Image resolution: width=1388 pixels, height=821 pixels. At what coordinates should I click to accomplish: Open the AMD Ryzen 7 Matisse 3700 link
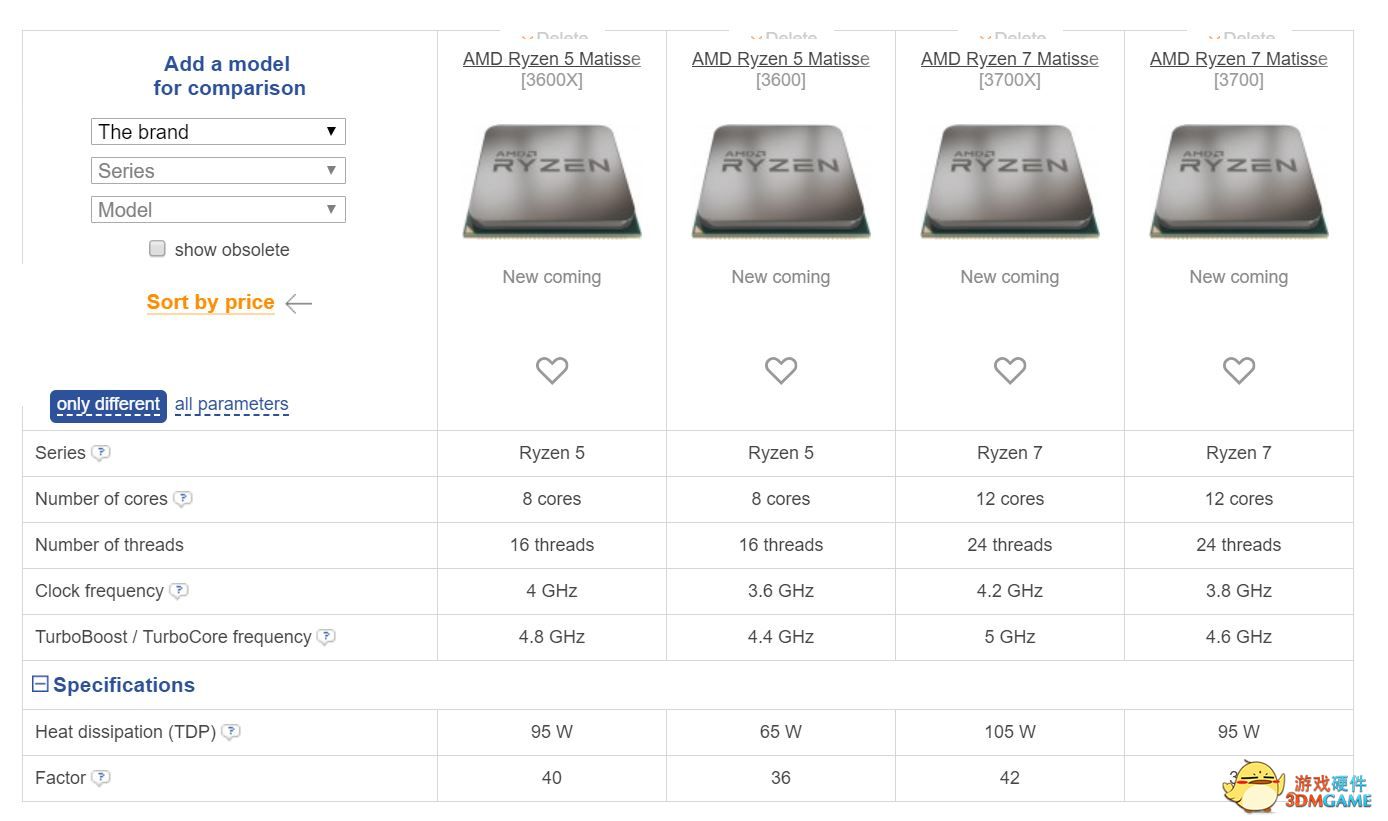click(1239, 59)
